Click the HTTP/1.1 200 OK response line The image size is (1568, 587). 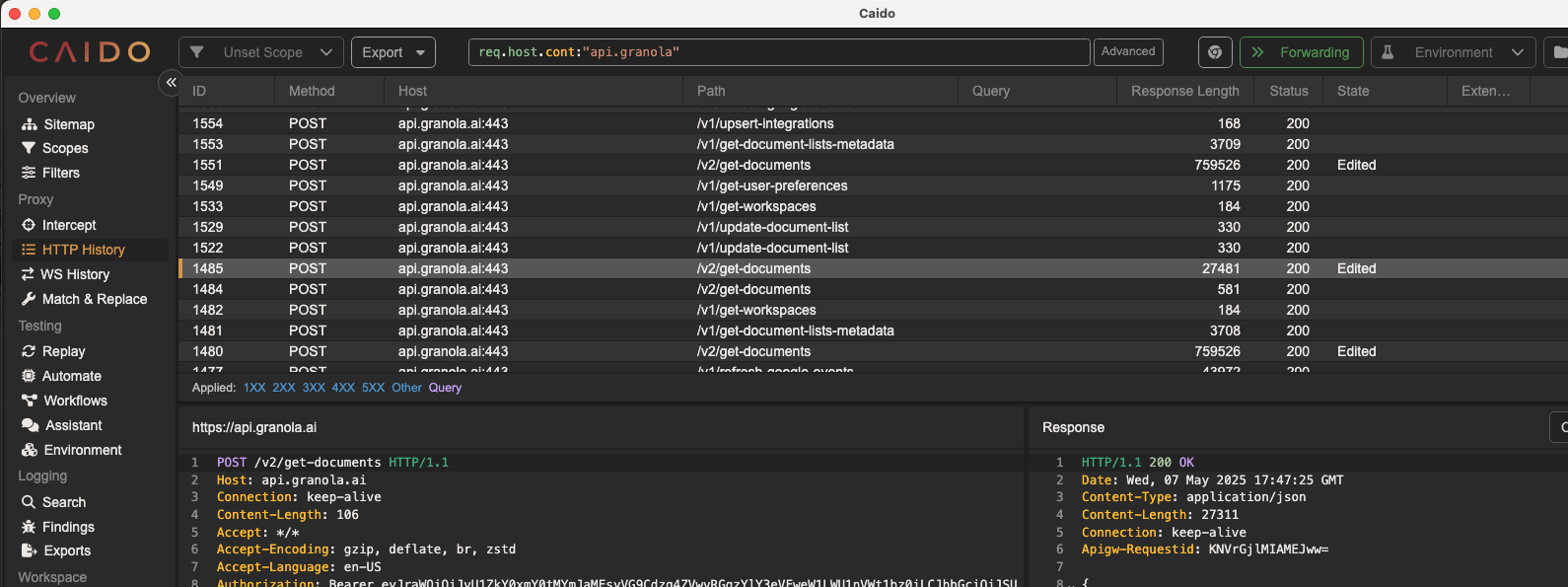[x=1138, y=463]
